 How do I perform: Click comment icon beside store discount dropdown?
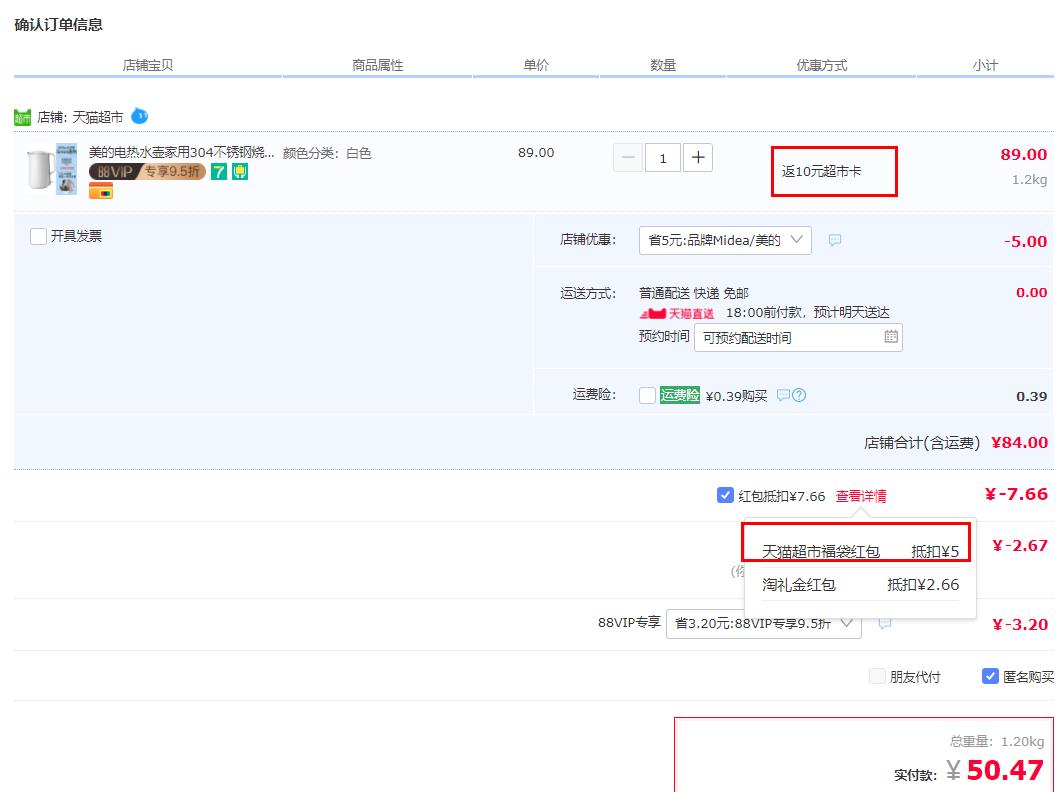point(835,240)
